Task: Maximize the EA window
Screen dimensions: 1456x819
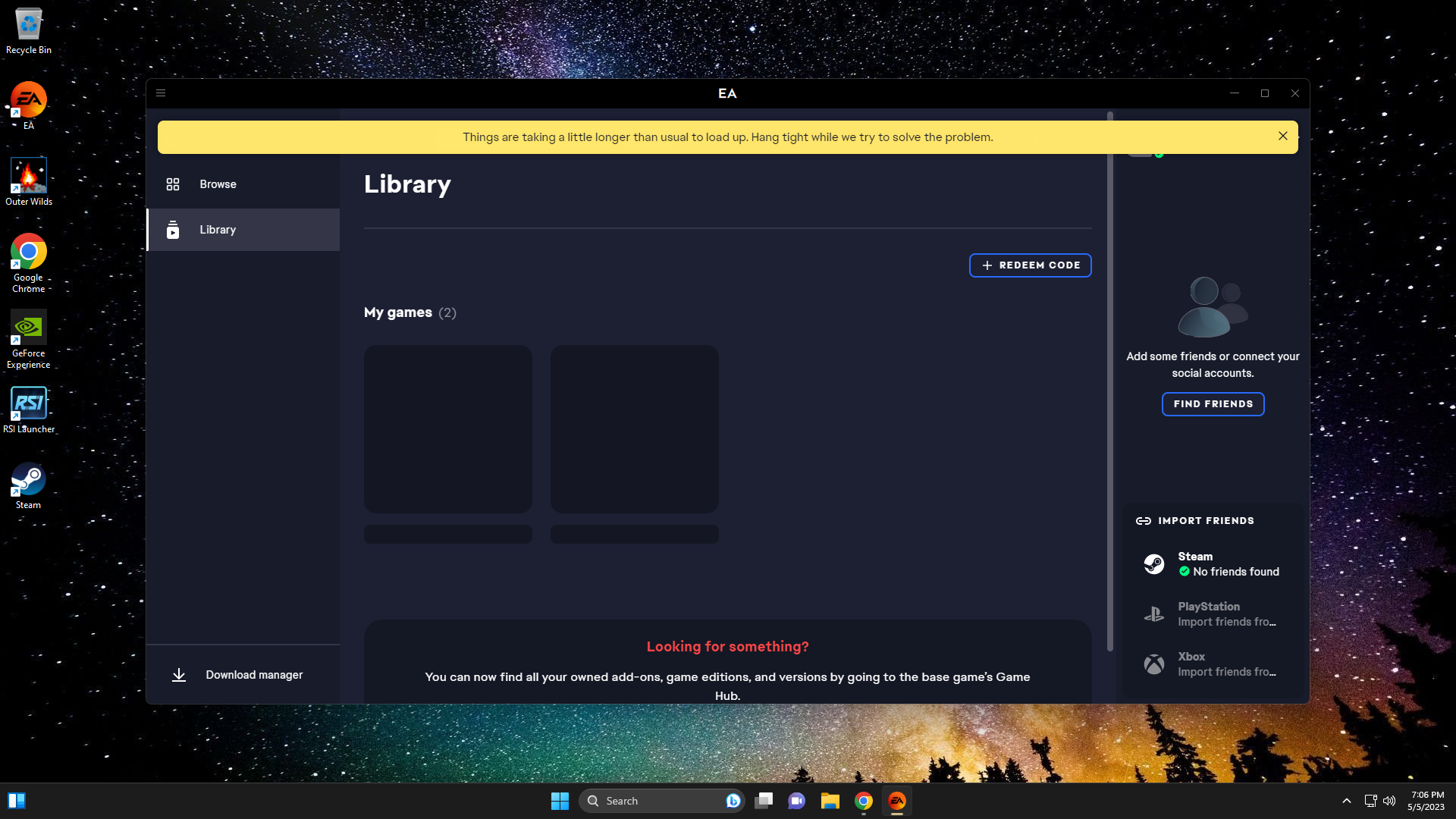Action: click(x=1265, y=93)
